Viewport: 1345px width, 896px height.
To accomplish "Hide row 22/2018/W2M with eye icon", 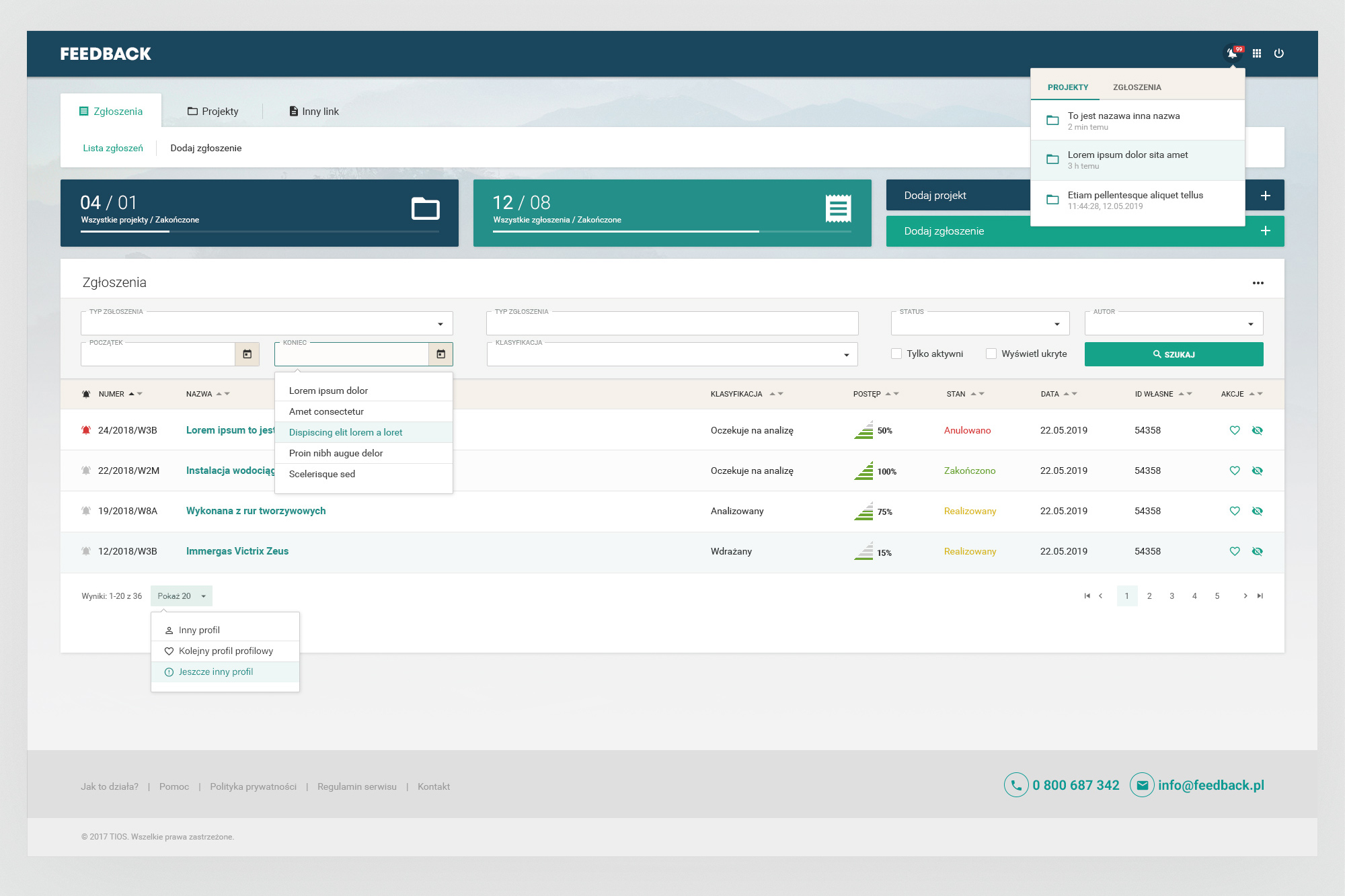I will click(1257, 471).
